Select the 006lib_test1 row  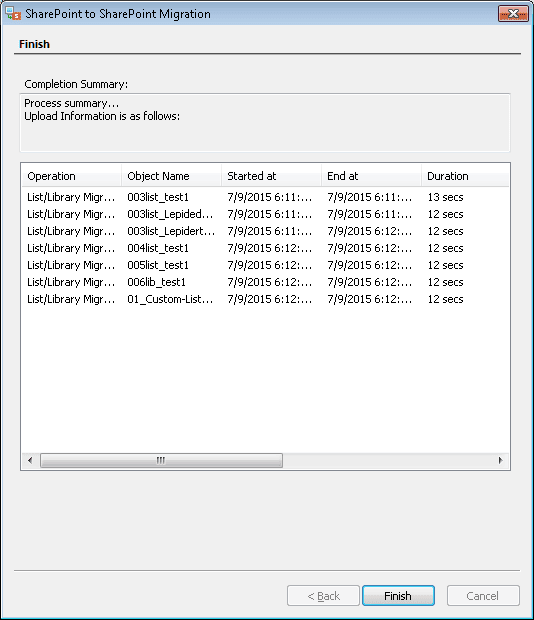pos(265,282)
